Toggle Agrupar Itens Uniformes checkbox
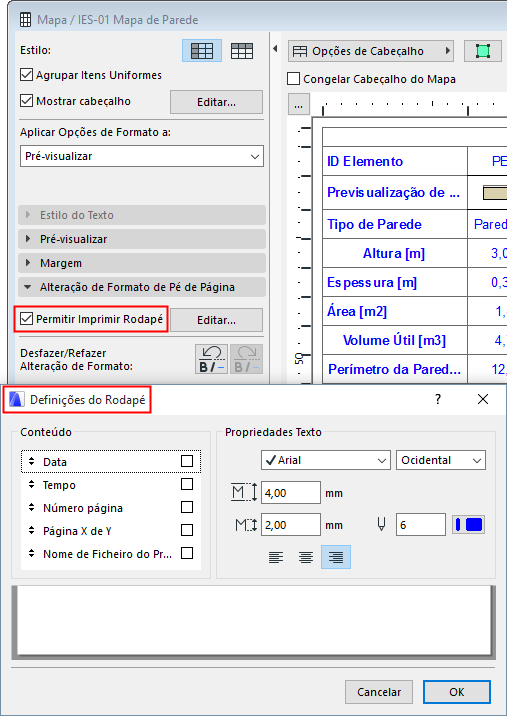 pyautogui.click(x=26, y=74)
